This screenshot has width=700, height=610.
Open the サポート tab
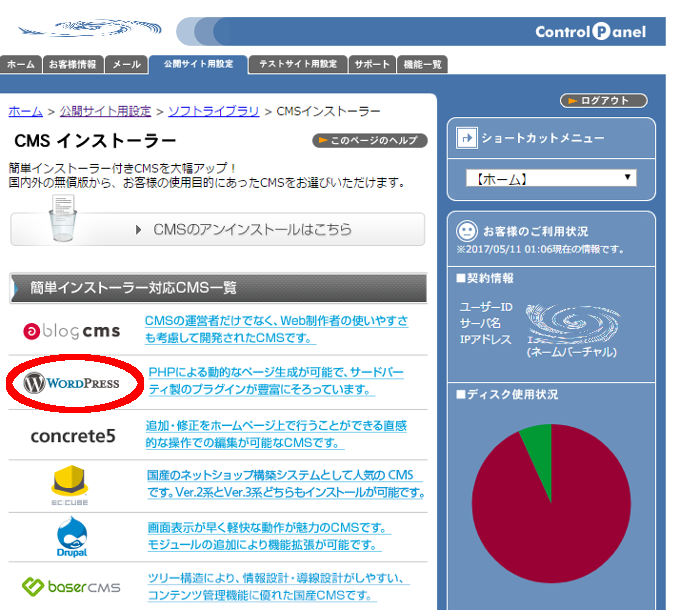[372, 64]
